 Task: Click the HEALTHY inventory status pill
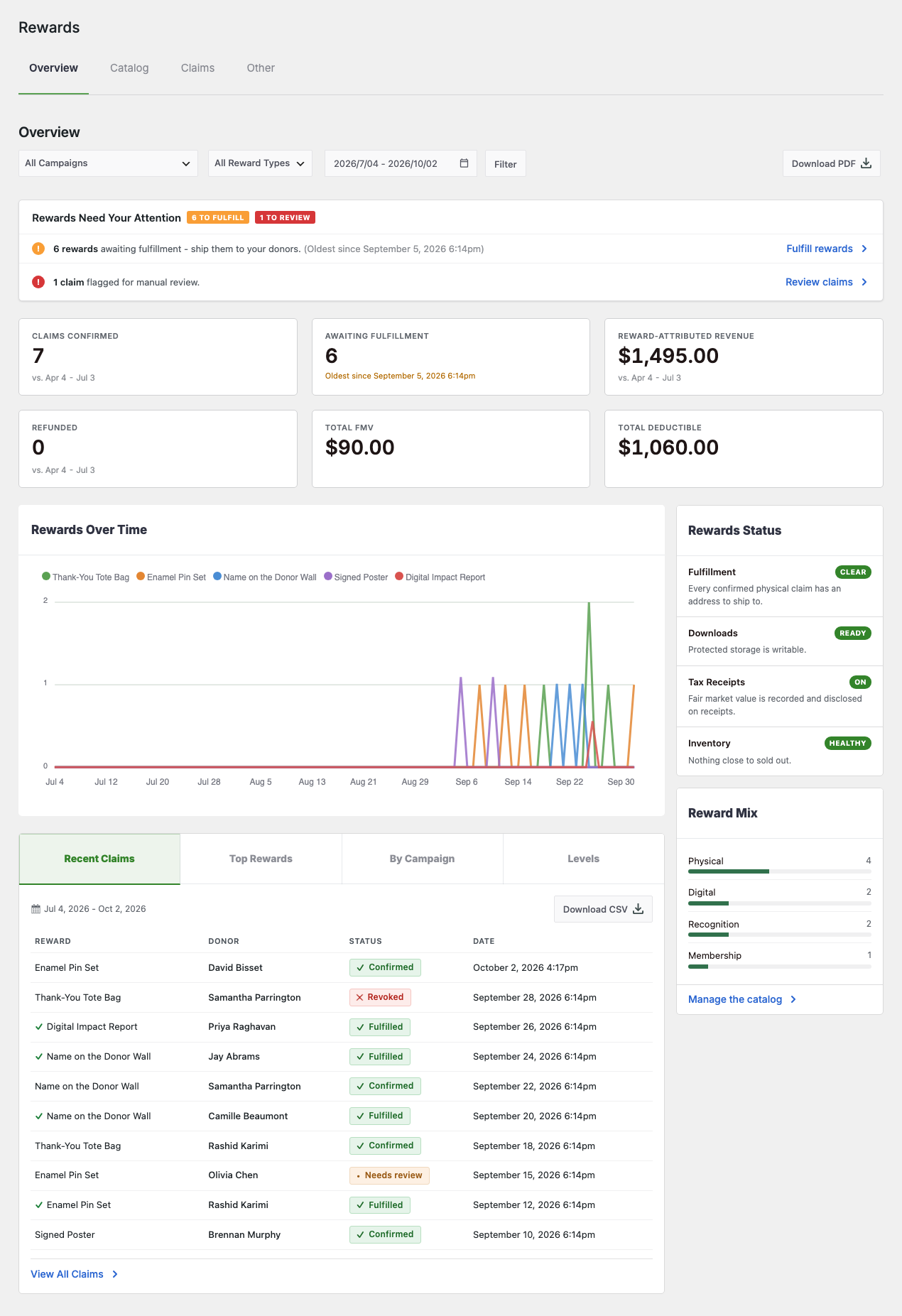click(x=847, y=743)
